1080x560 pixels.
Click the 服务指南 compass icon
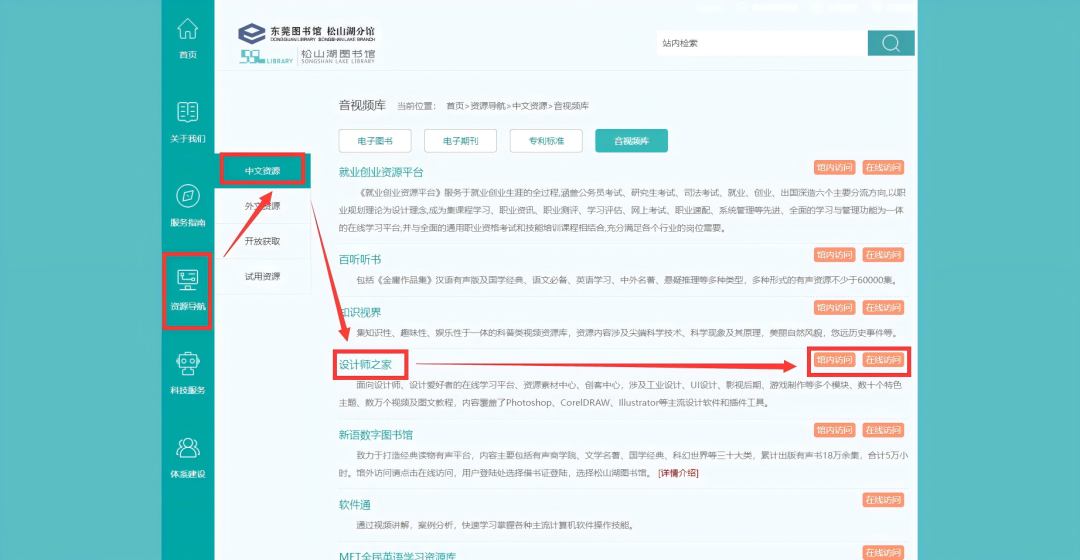pyautogui.click(x=187, y=196)
